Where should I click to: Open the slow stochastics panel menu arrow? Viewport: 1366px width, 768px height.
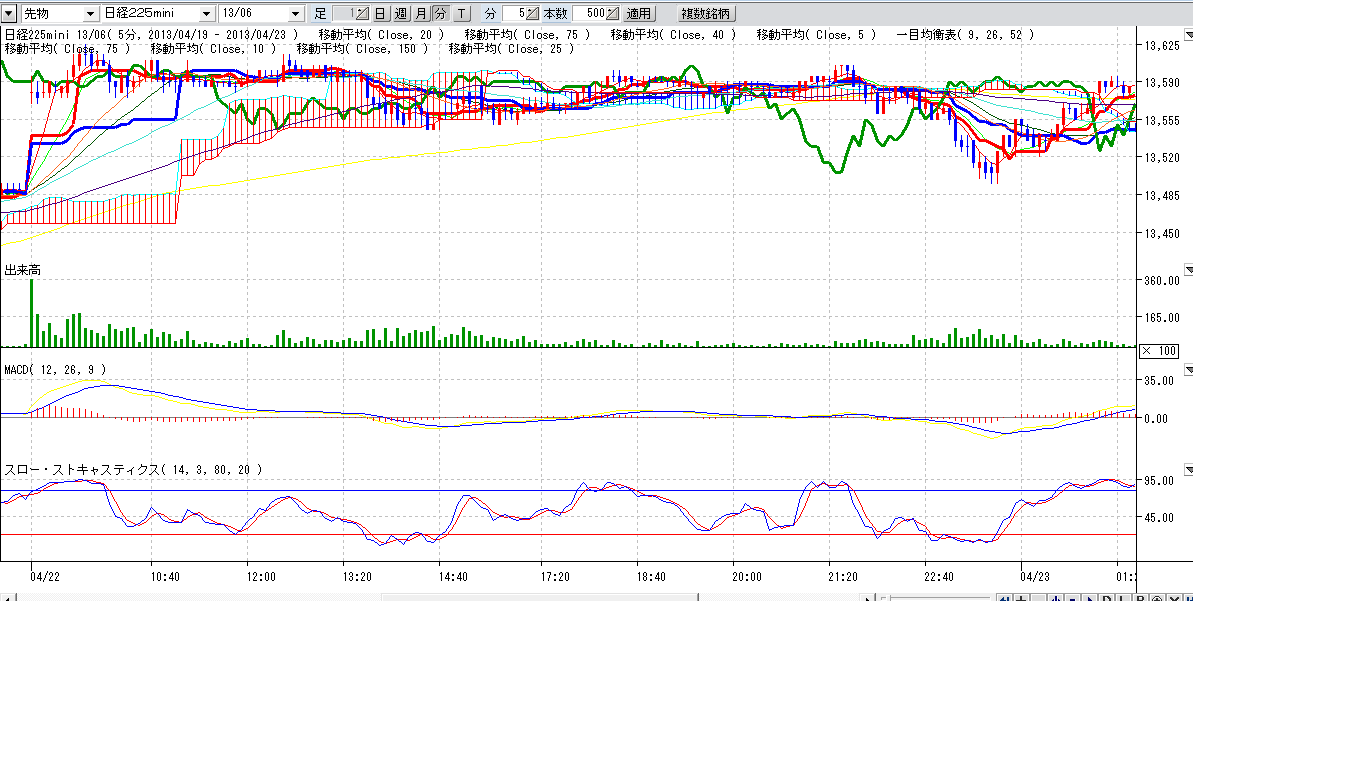(1189, 469)
